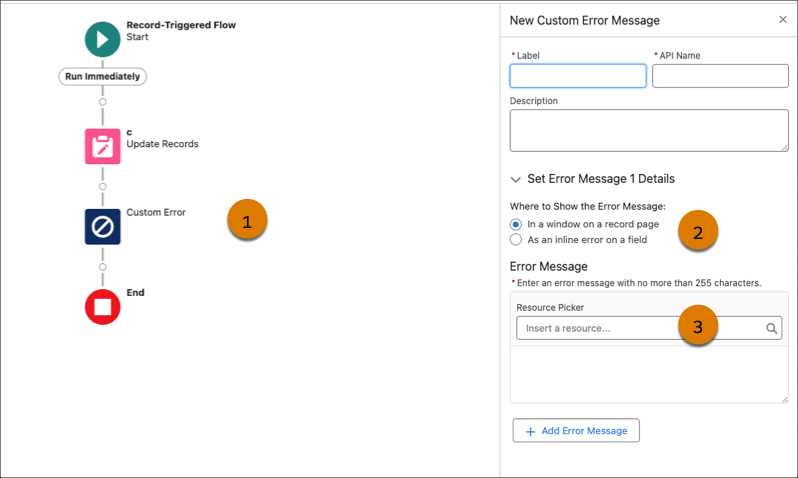The height and width of the screenshot is (478, 798).
Task: Open the Insert a resource combo box
Action: pos(638,328)
